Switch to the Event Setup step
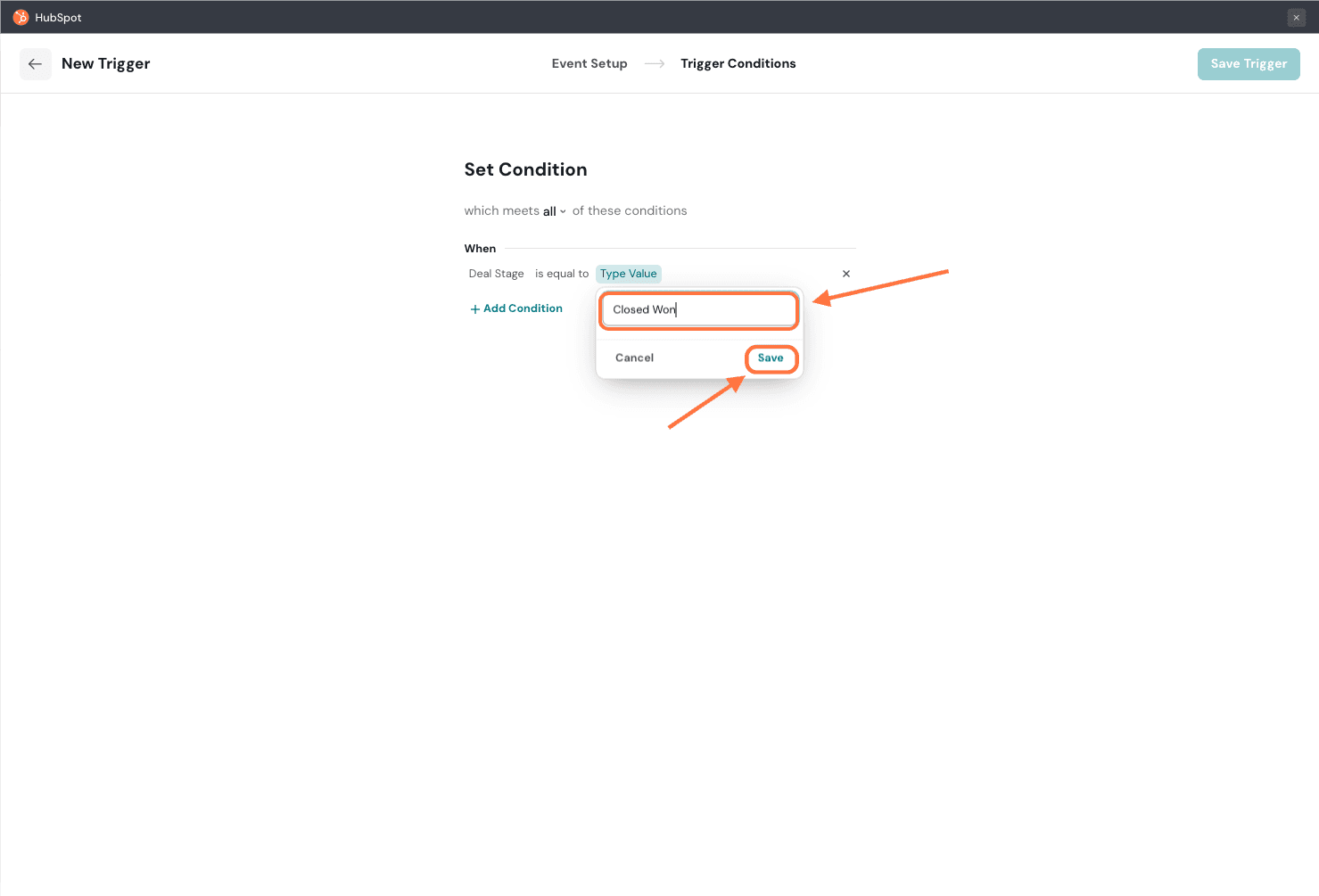The image size is (1319, 896). [589, 64]
